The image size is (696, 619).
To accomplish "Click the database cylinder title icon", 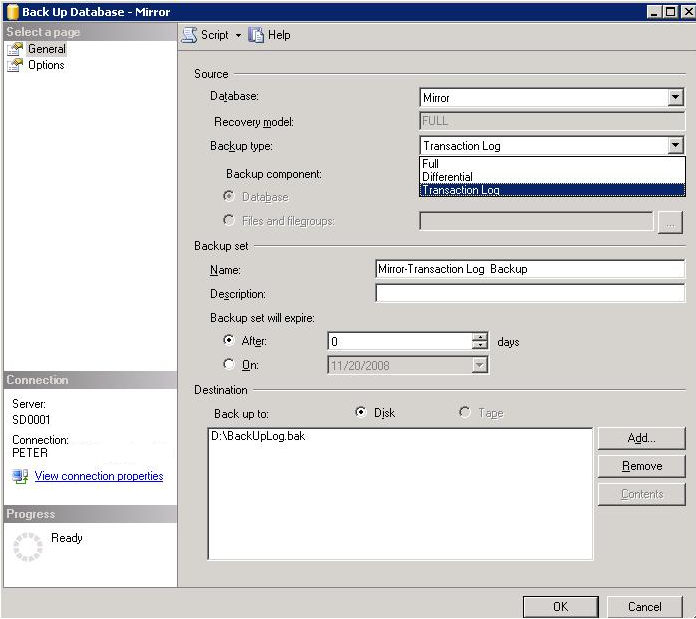I will click(x=12, y=12).
